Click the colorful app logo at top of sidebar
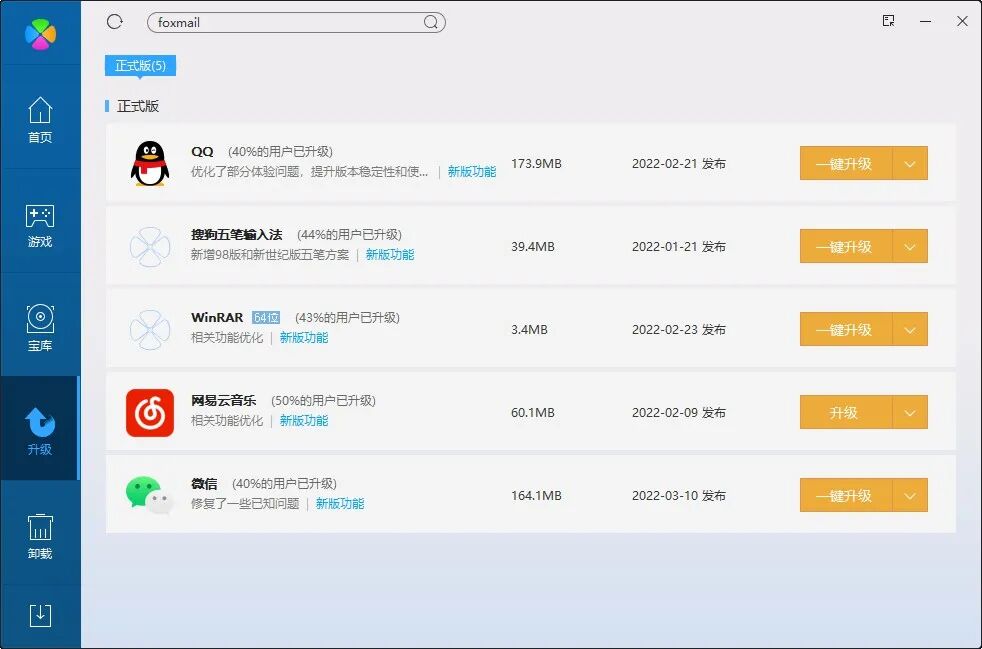 [x=40, y=33]
